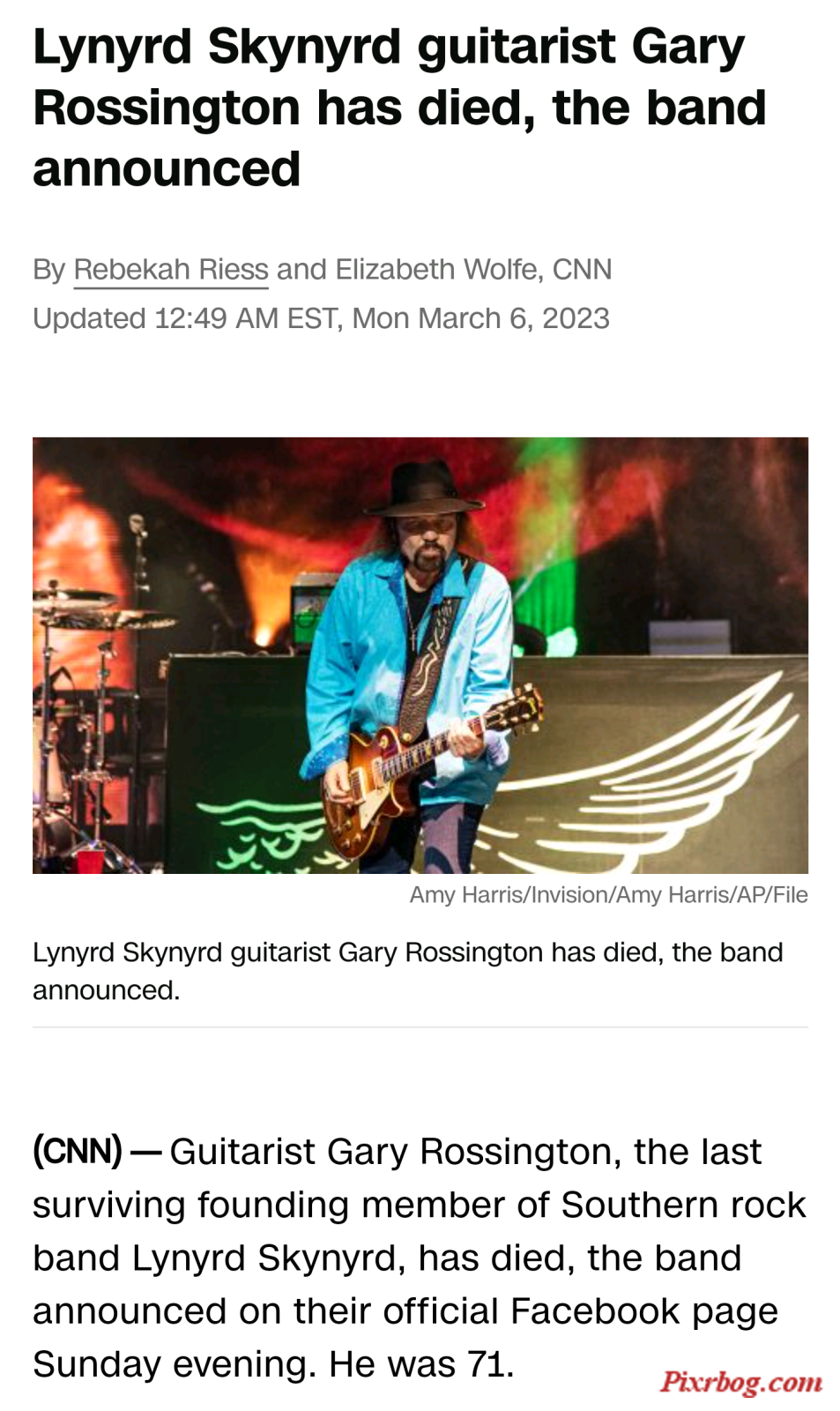Screen dimensions: 840x1411
Task: Open the Gary Rossington concert photo
Action: click(420, 655)
